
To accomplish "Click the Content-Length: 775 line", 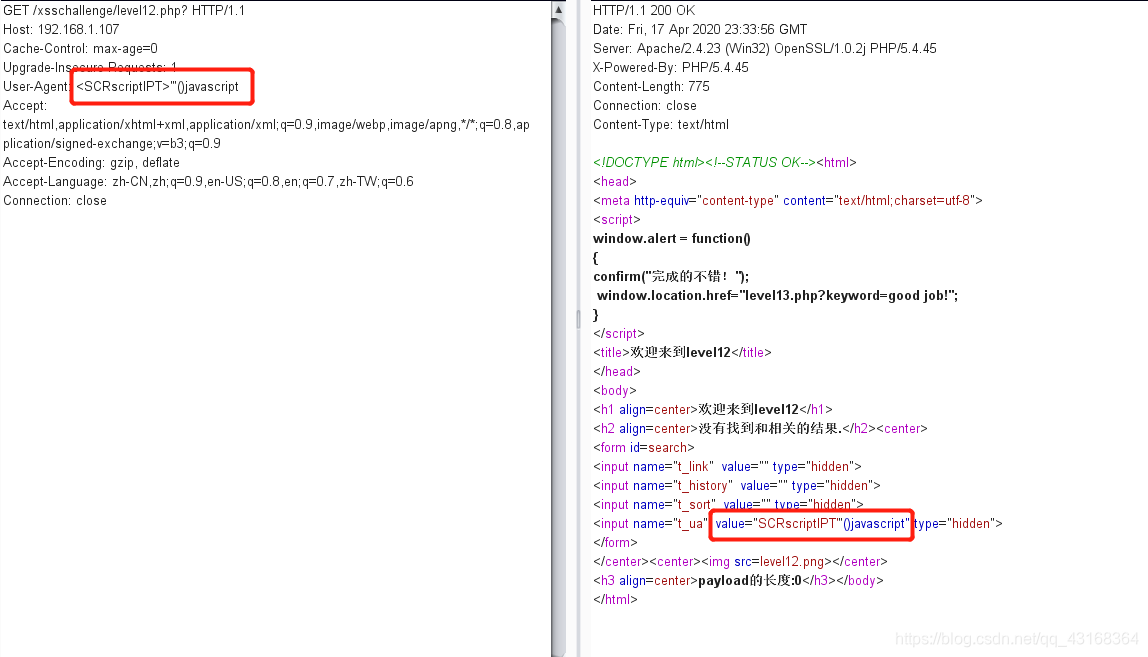I will [651, 86].
